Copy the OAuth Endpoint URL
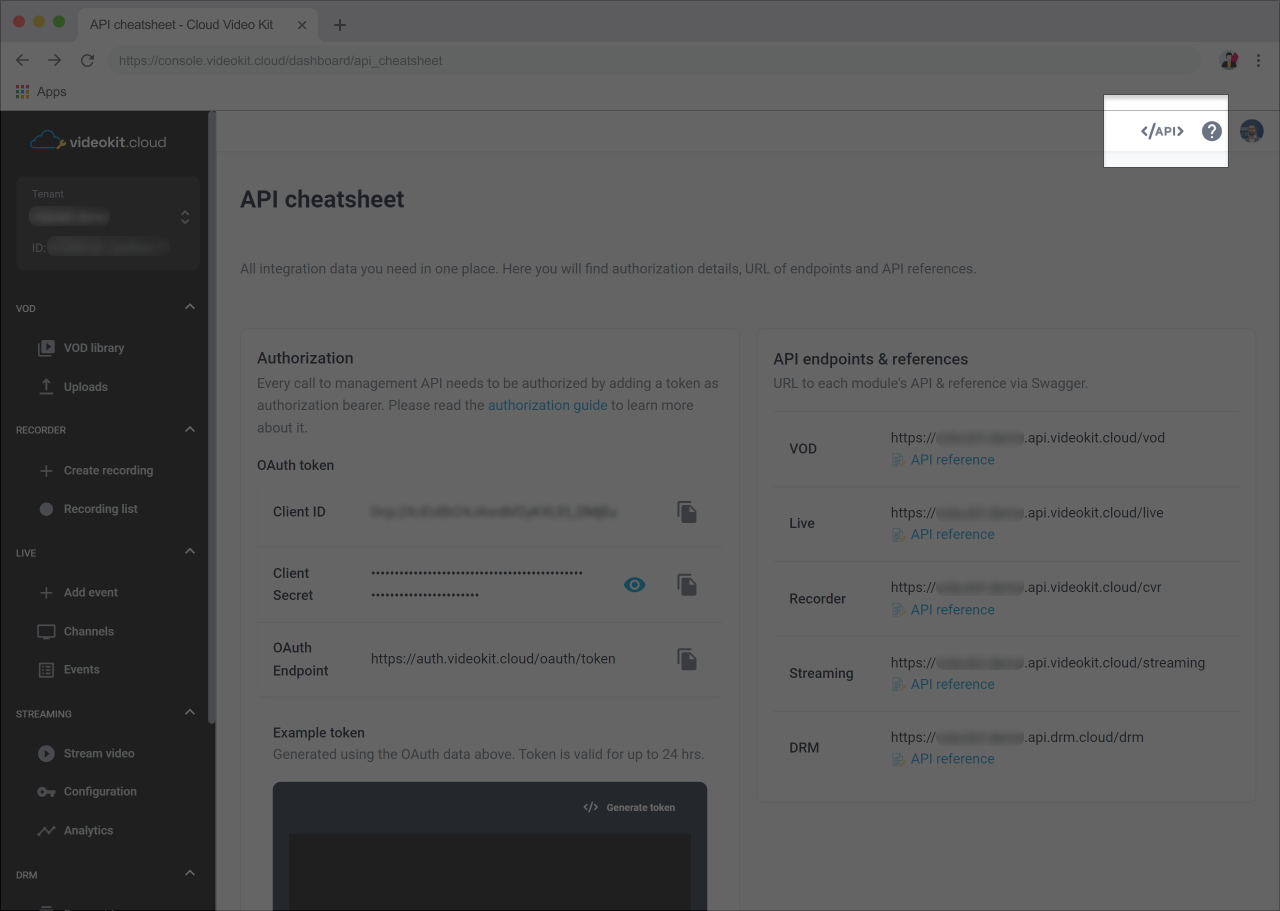1280x911 pixels. [687, 659]
